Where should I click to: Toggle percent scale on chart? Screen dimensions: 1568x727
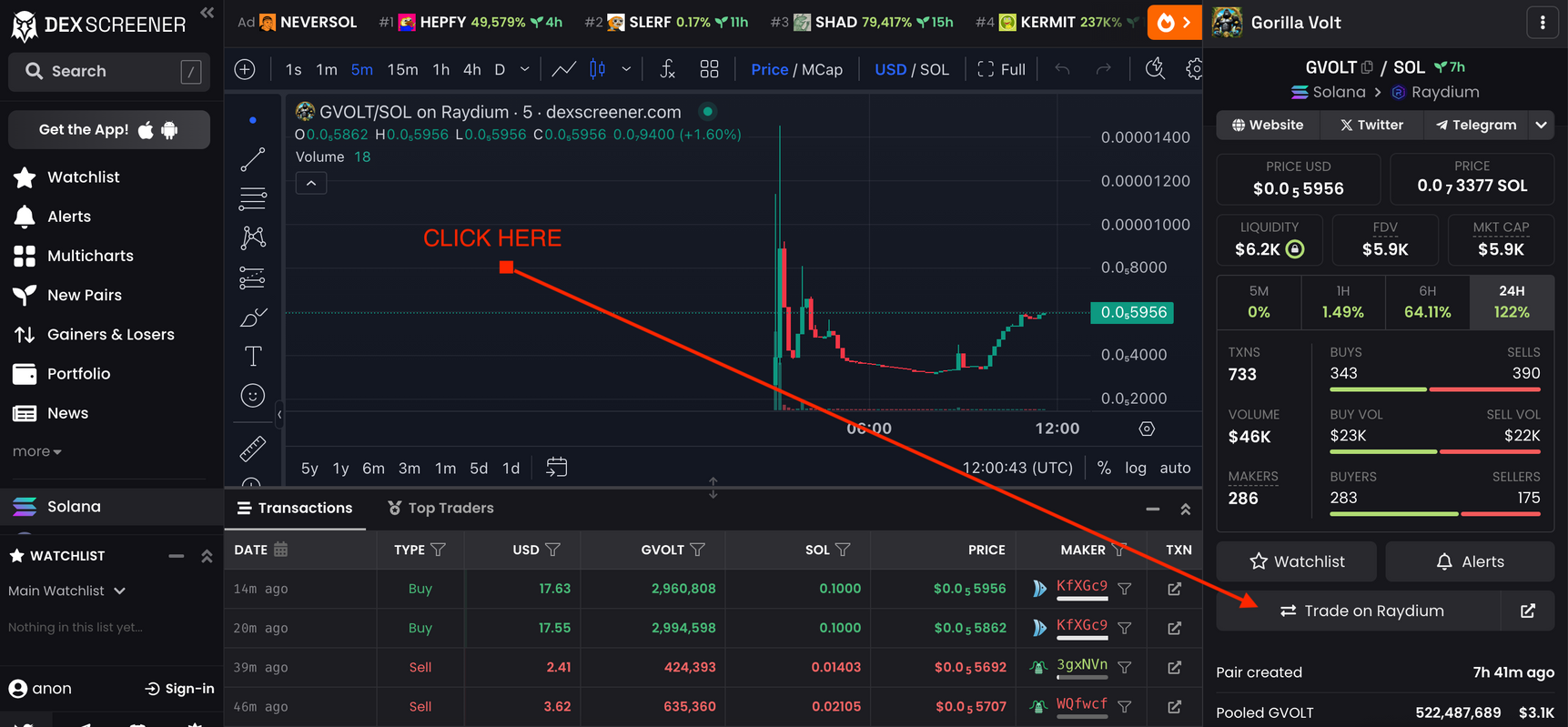tap(1104, 468)
